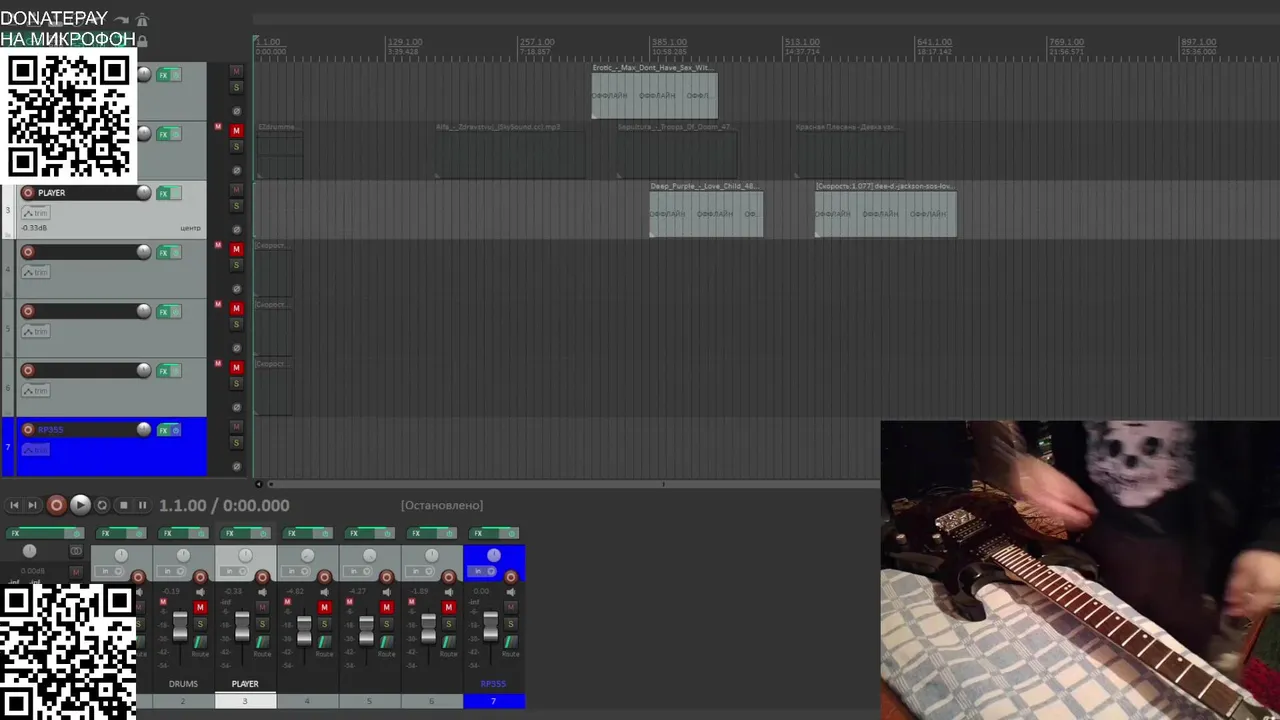Adjust RP355 track volume knob
The width and height of the screenshot is (1280, 720).
[x=144, y=430]
